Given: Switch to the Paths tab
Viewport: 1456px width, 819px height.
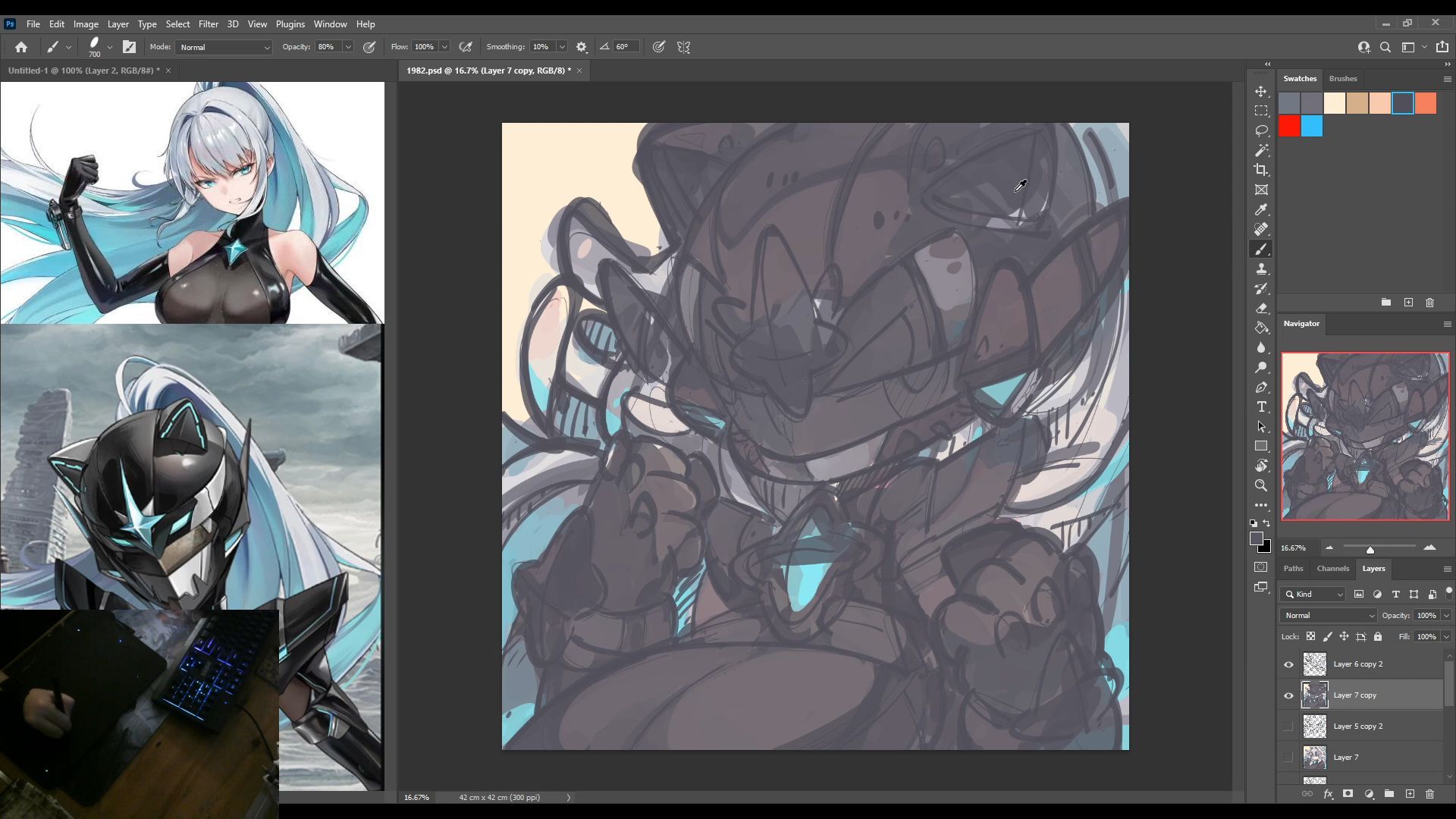Looking at the screenshot, I should tap(1293, 569).
